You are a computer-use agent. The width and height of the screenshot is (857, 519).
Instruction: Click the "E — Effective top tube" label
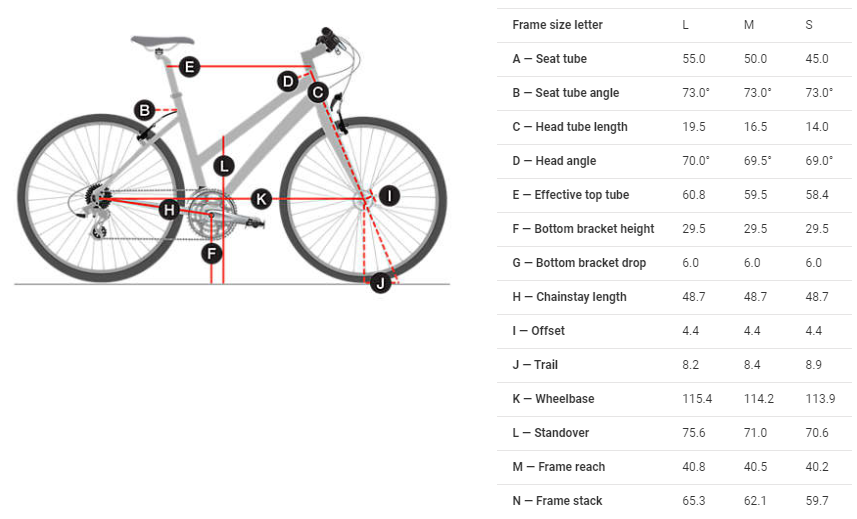coord(570,195)
